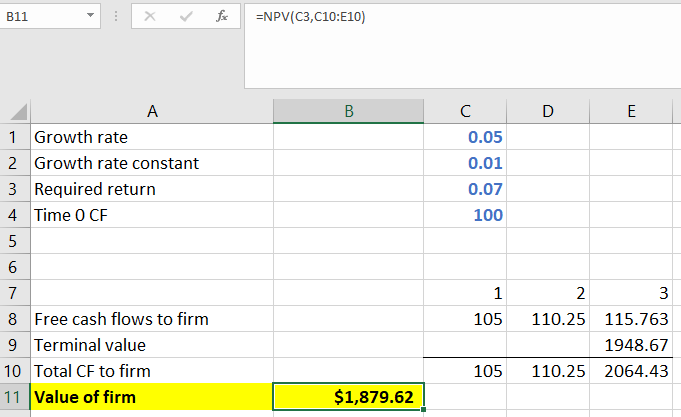Viewport: 681px width, 417px height.
Task: Click the Terminal value 1948.67 cell
Action: (x=631, y=345)
